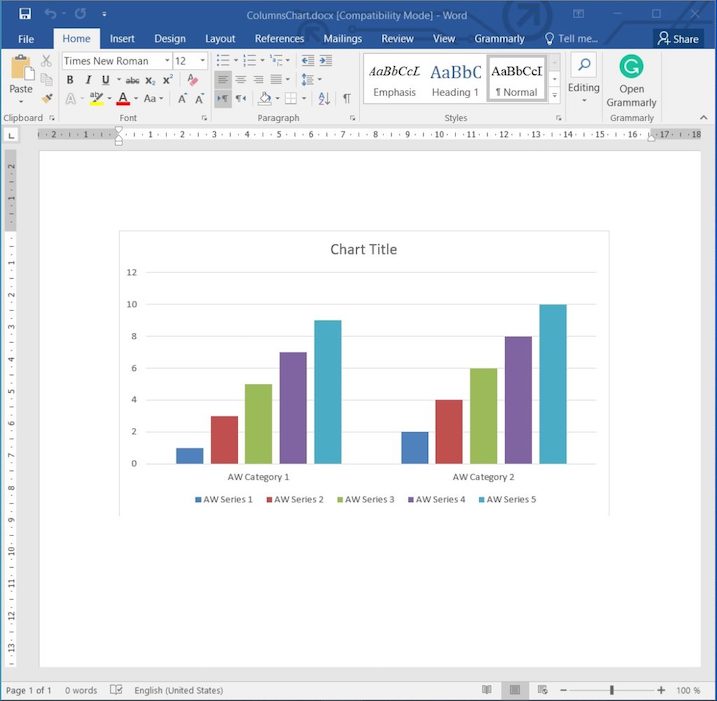Viewport: 717px width, 701px height.
Task: Click the zoom slider in status bar
Action: [611, 690]
